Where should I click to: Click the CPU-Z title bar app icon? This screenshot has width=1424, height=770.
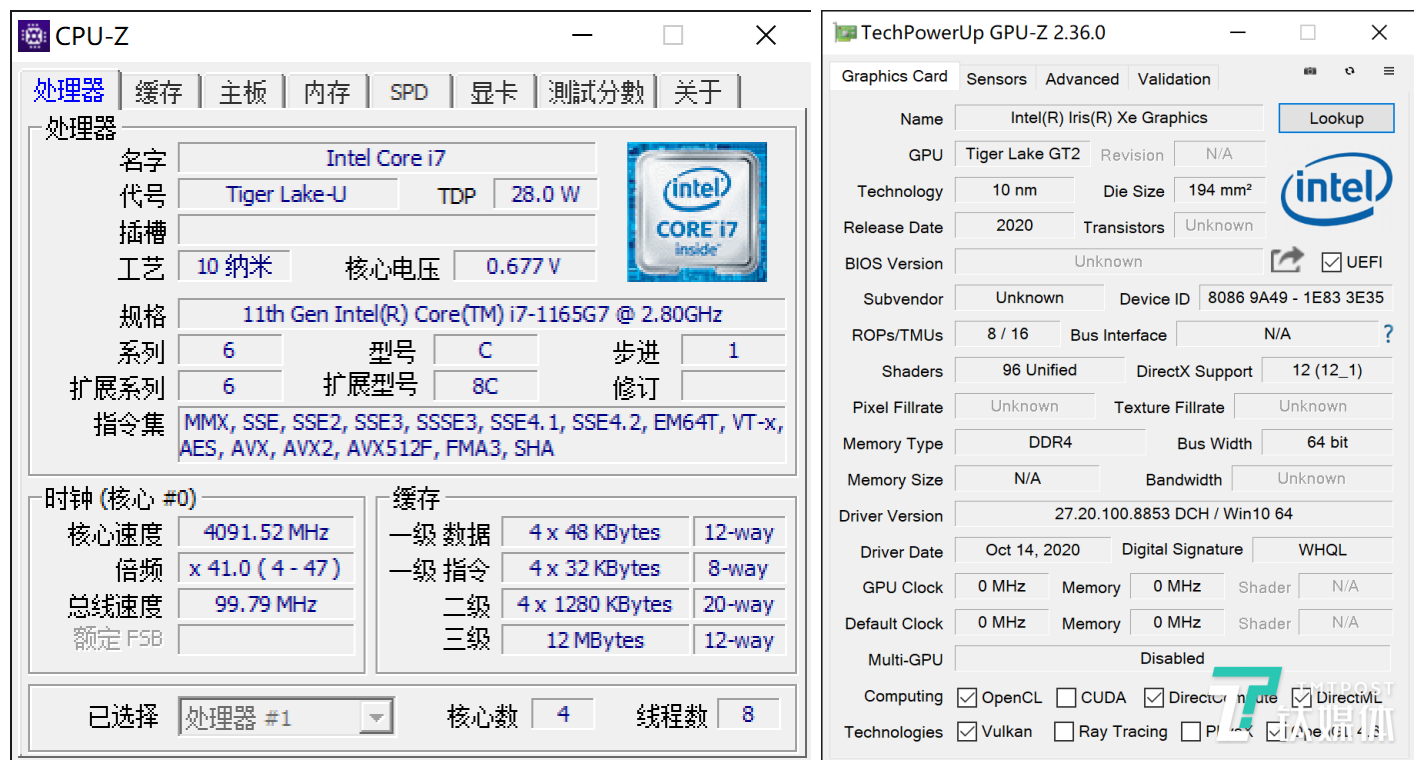tap(34, 36)
